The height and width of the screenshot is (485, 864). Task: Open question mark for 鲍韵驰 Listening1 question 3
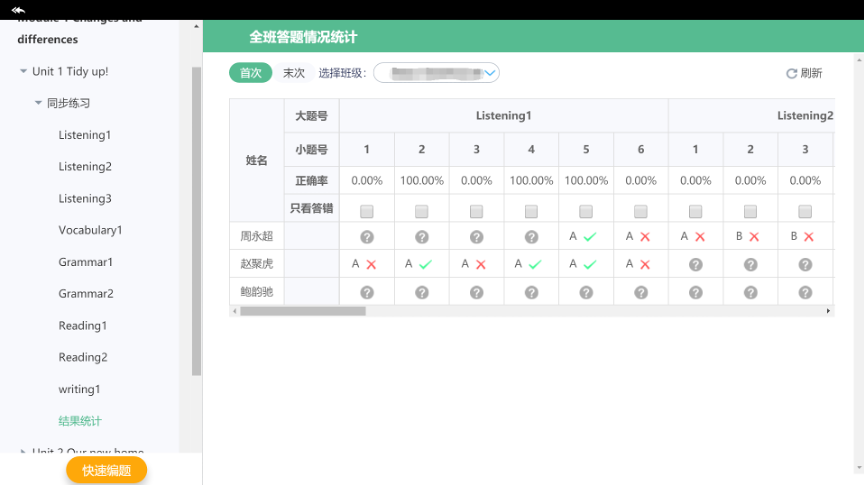(x=477, y=292)
